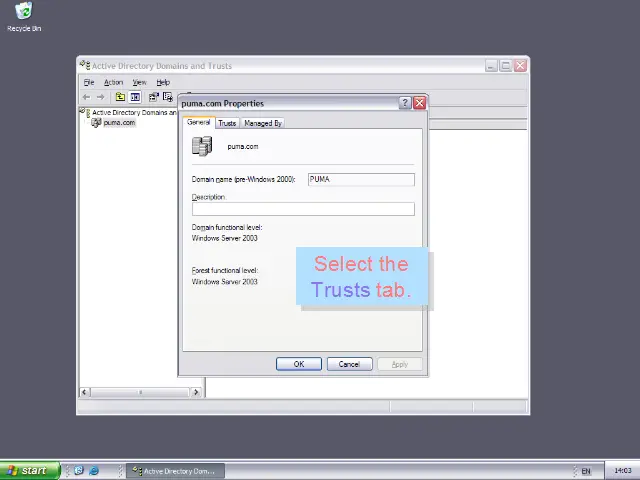Screen dimensions: 640x480
Task: Click the Cancel button
Action: point(349,364)
